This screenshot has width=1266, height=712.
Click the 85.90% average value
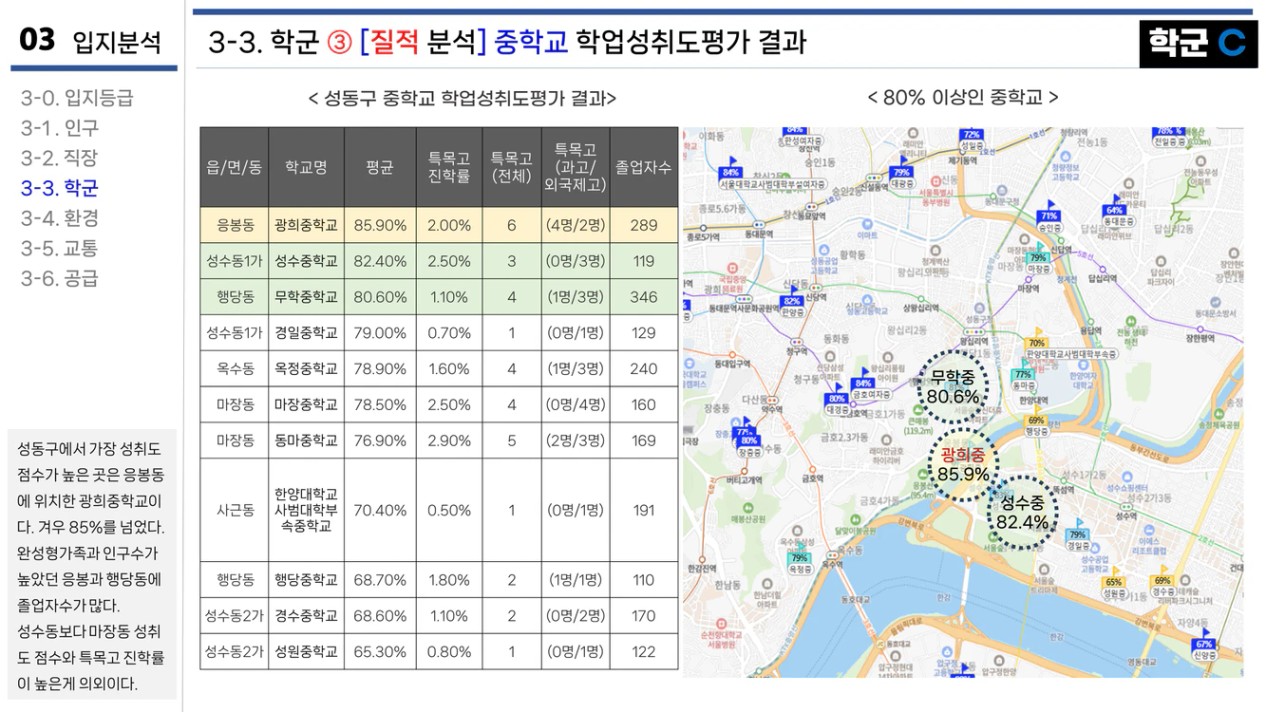pyautogui.click(x=380, y=225)
